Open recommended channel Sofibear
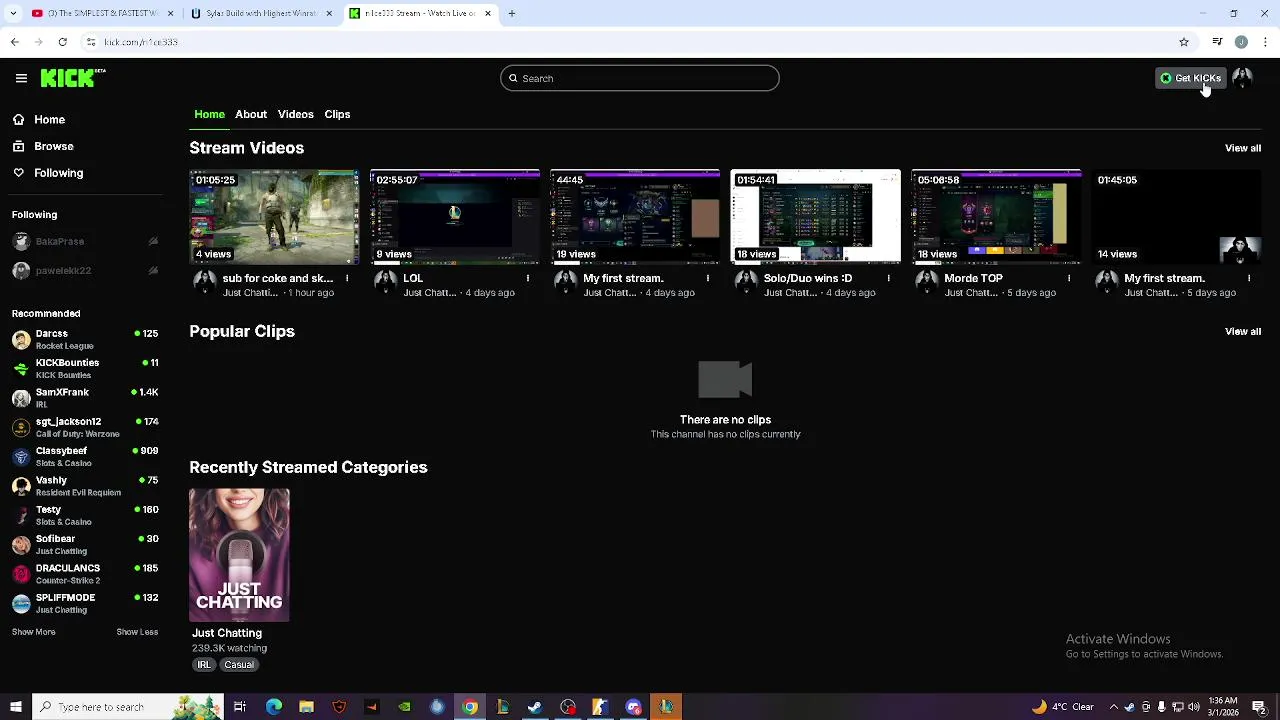This screenshot has height=720, width=1280. coord(84,544)
